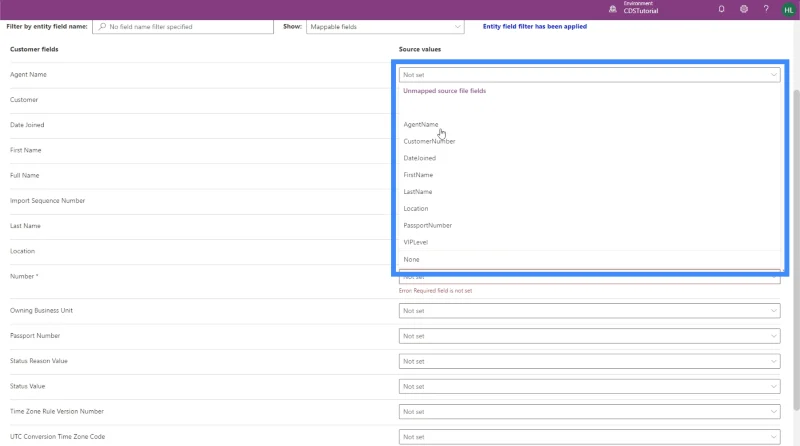The height and width of the screenshot is (446, 800).
Task: Click the 'Agent Name' customer field label
Action: click(28, 75)
